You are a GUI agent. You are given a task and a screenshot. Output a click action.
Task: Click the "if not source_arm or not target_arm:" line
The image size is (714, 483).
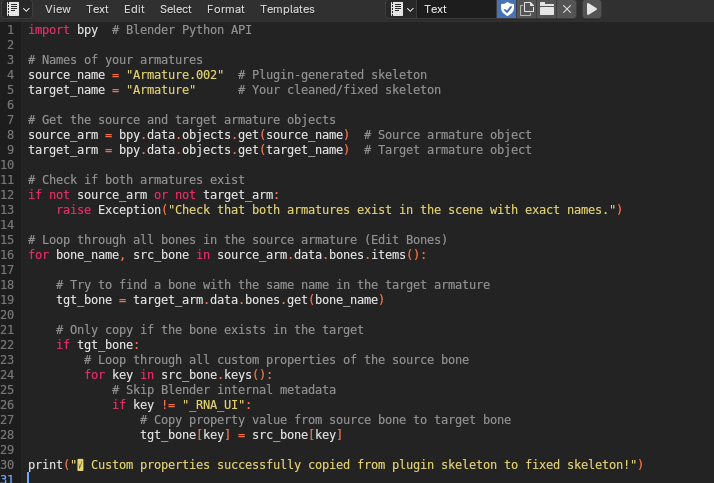(x=154, y=195)
